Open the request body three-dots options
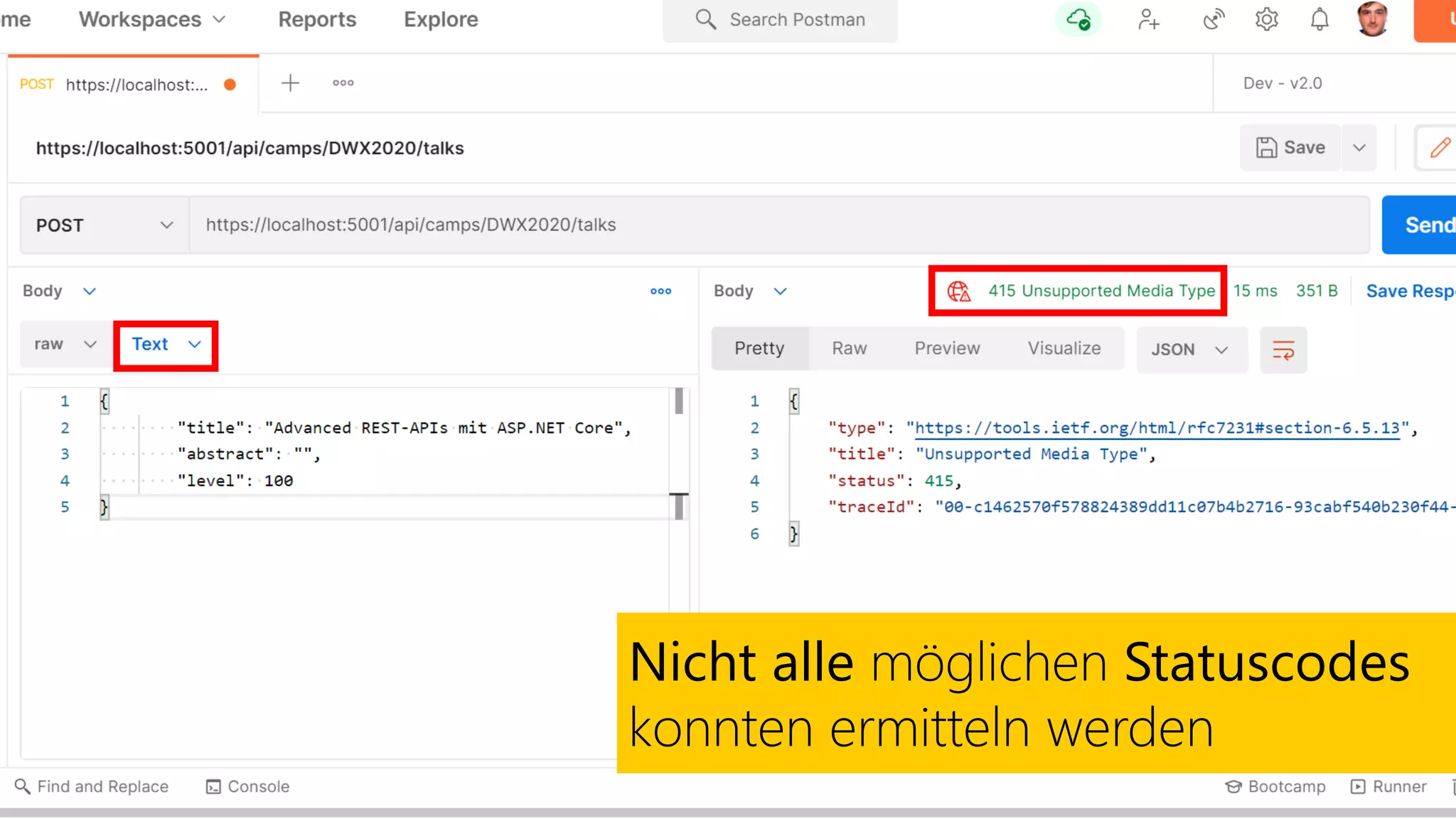This screenshot has height=819, width=1456. tap(661, 291)
